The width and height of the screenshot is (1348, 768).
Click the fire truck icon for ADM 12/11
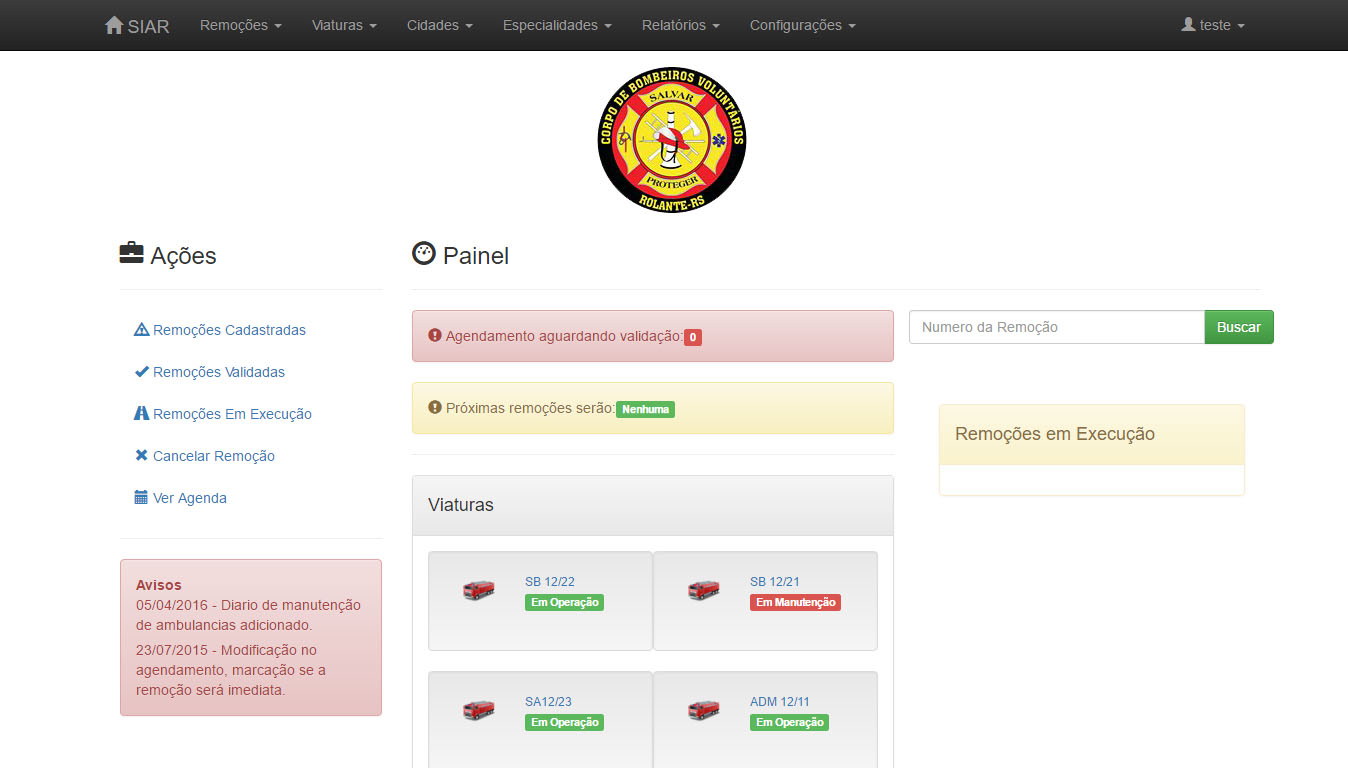[x=703, y=711]
